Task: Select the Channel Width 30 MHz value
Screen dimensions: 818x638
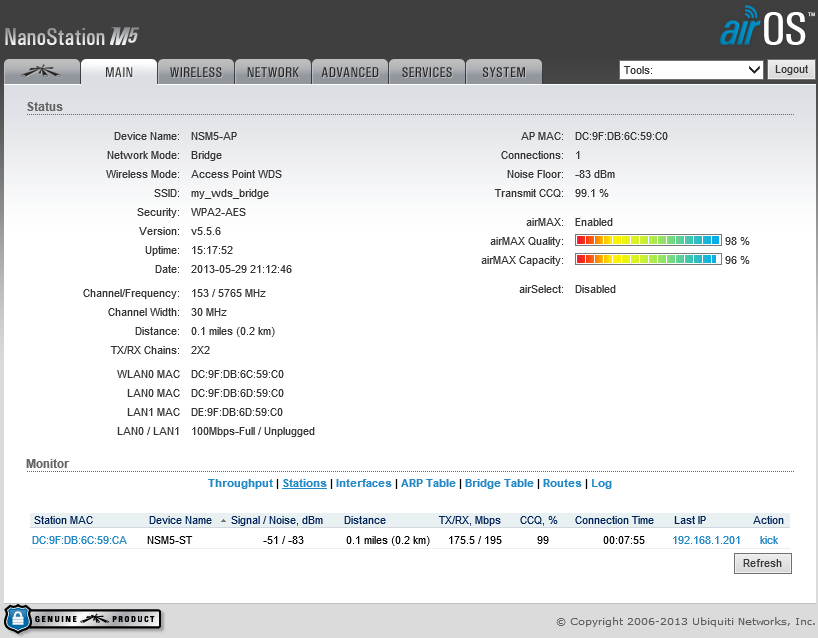Action: [x=209, y=312]
